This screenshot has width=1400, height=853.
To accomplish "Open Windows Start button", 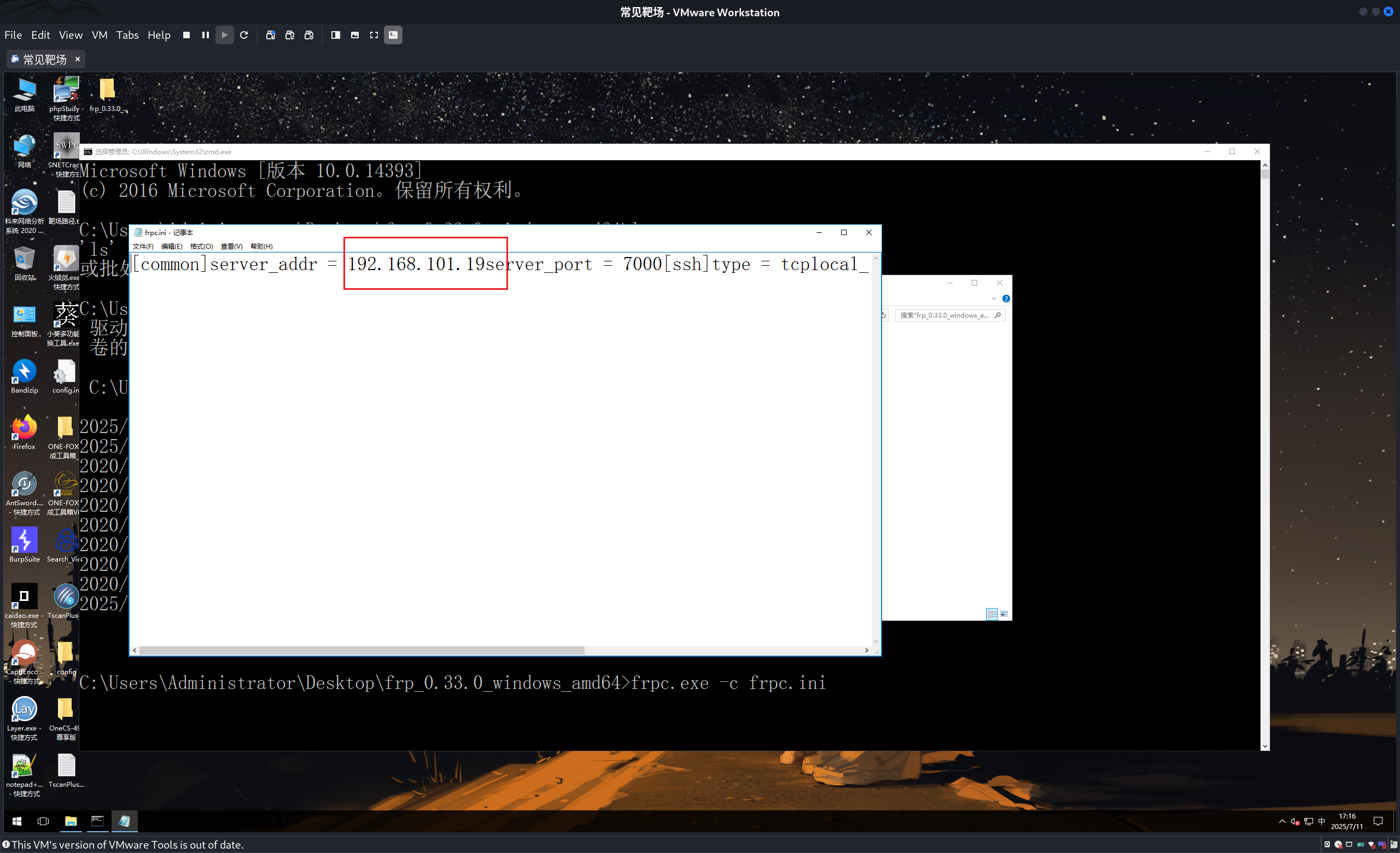I will coord(17,821).
